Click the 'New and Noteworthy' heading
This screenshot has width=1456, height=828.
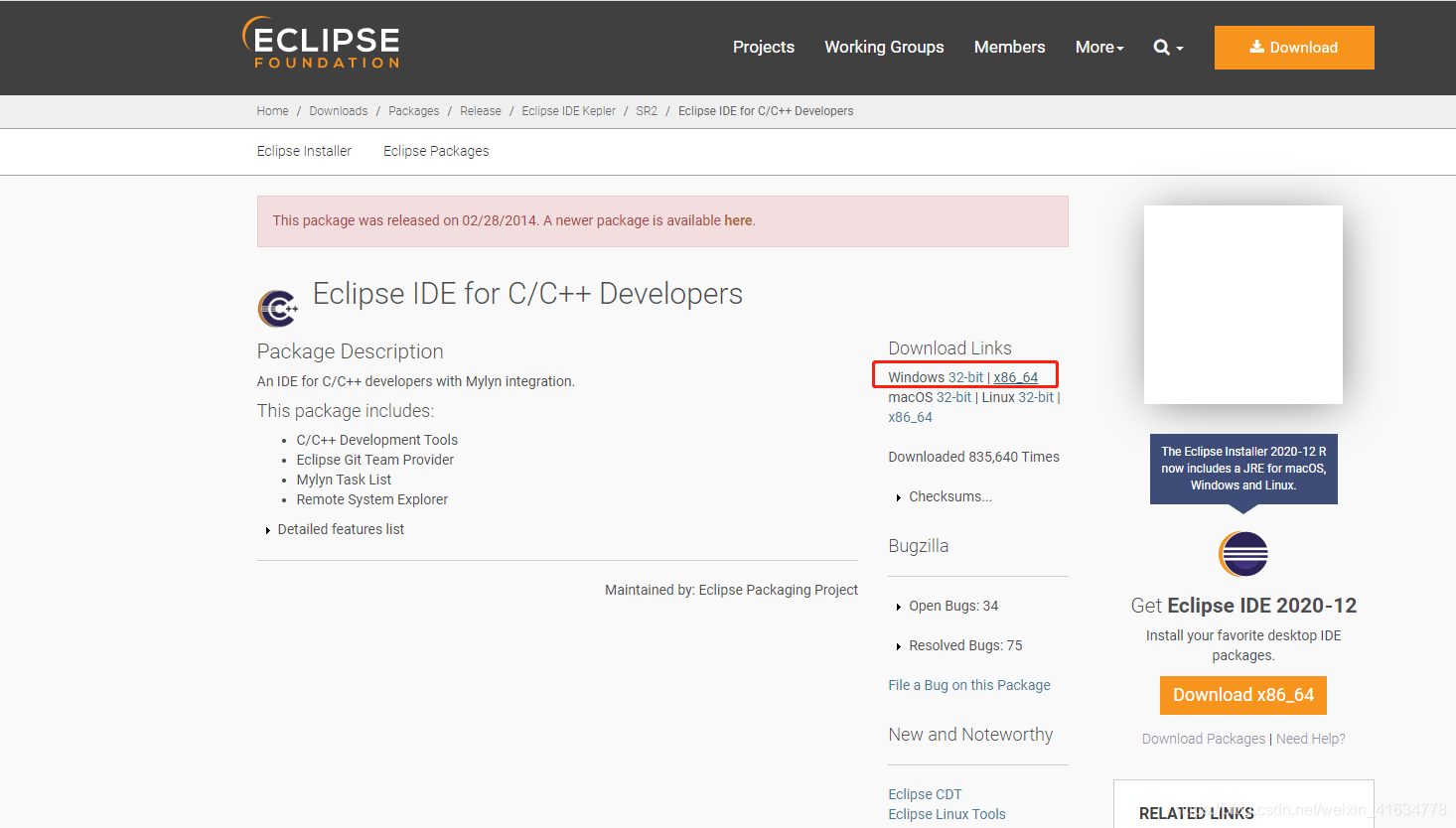click(970, 735)
